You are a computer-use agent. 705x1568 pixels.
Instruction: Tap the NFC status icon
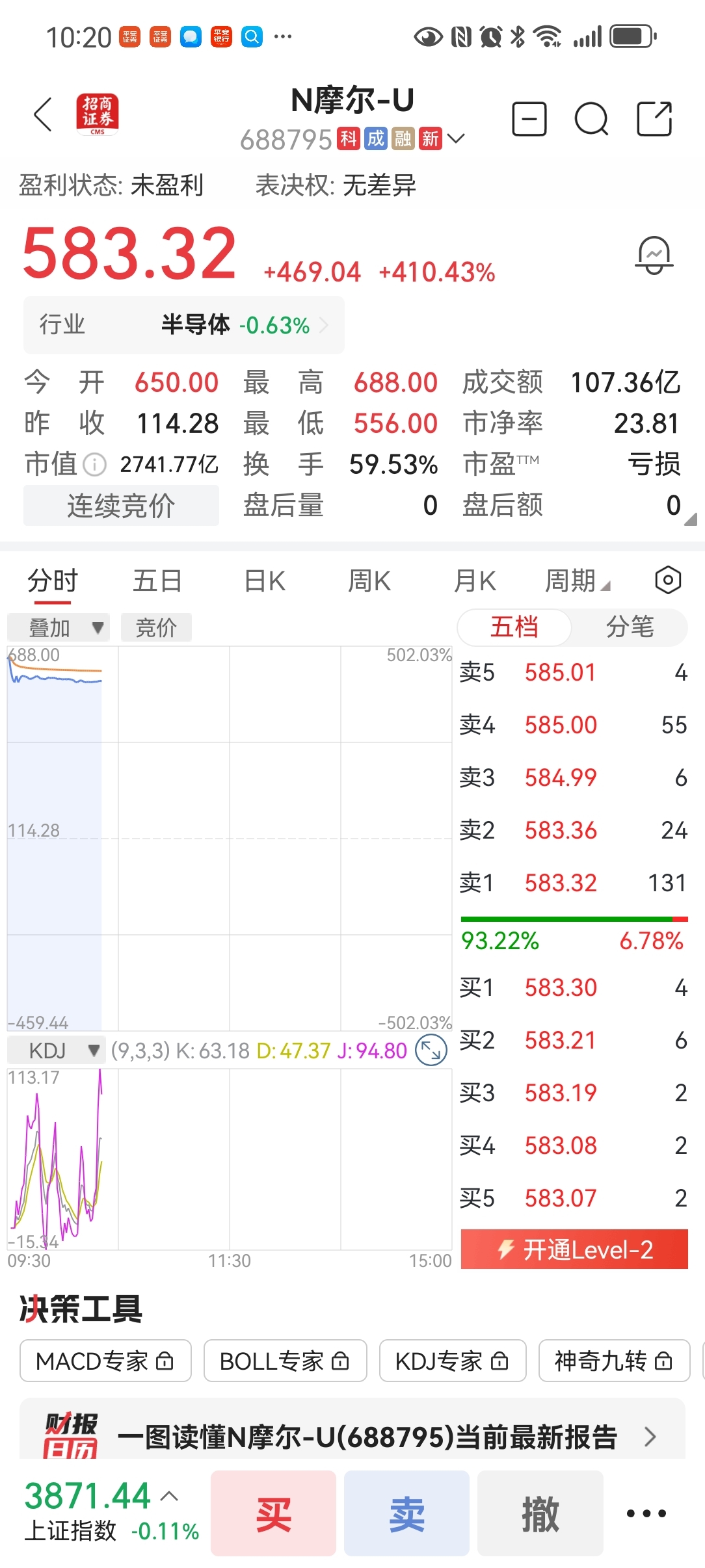[x=461, y=37]
